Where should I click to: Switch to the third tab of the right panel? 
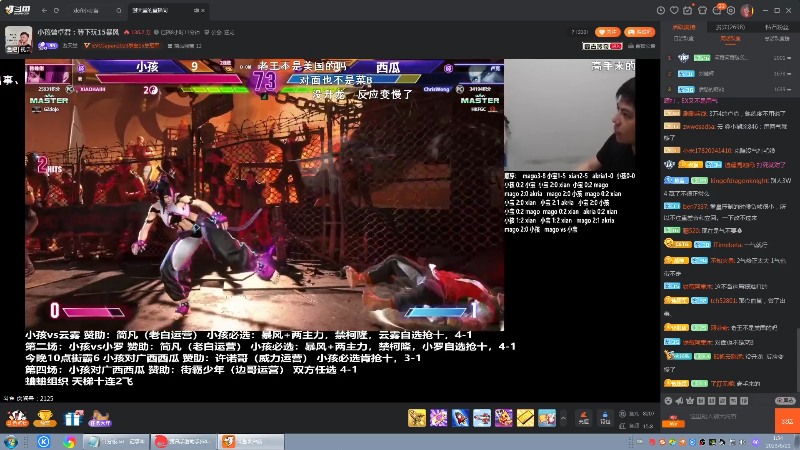[777, 27]
